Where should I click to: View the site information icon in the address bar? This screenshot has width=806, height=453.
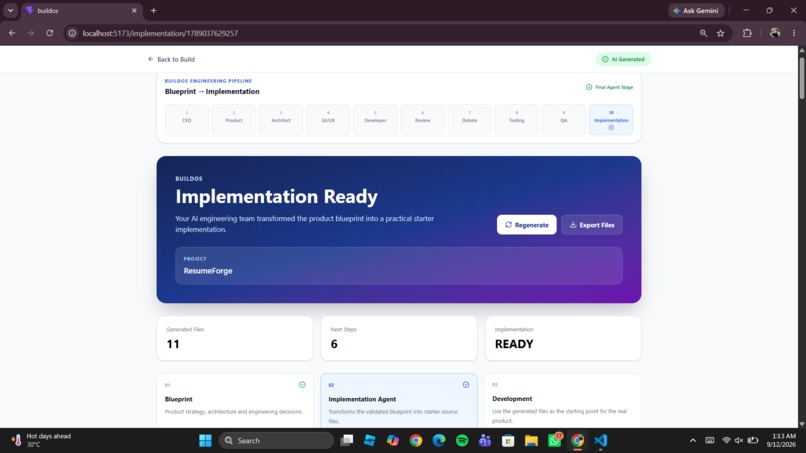pyautogui.click(x=72, y=33)
